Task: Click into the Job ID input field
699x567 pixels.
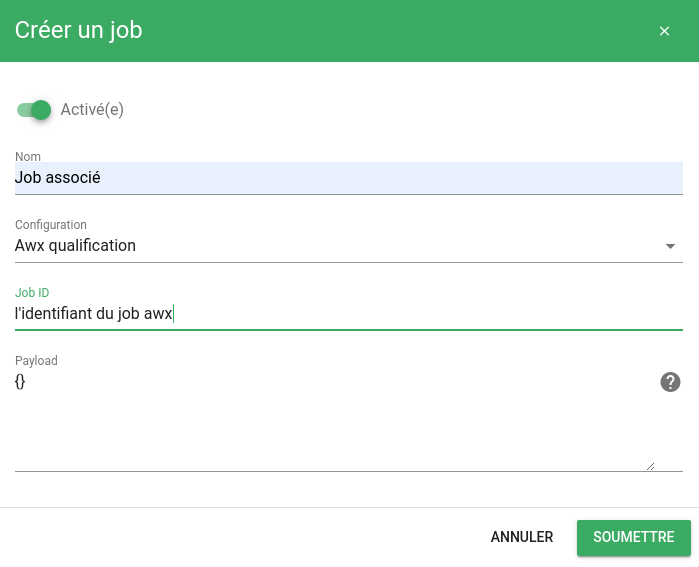Action: click(x=349, y=313)
